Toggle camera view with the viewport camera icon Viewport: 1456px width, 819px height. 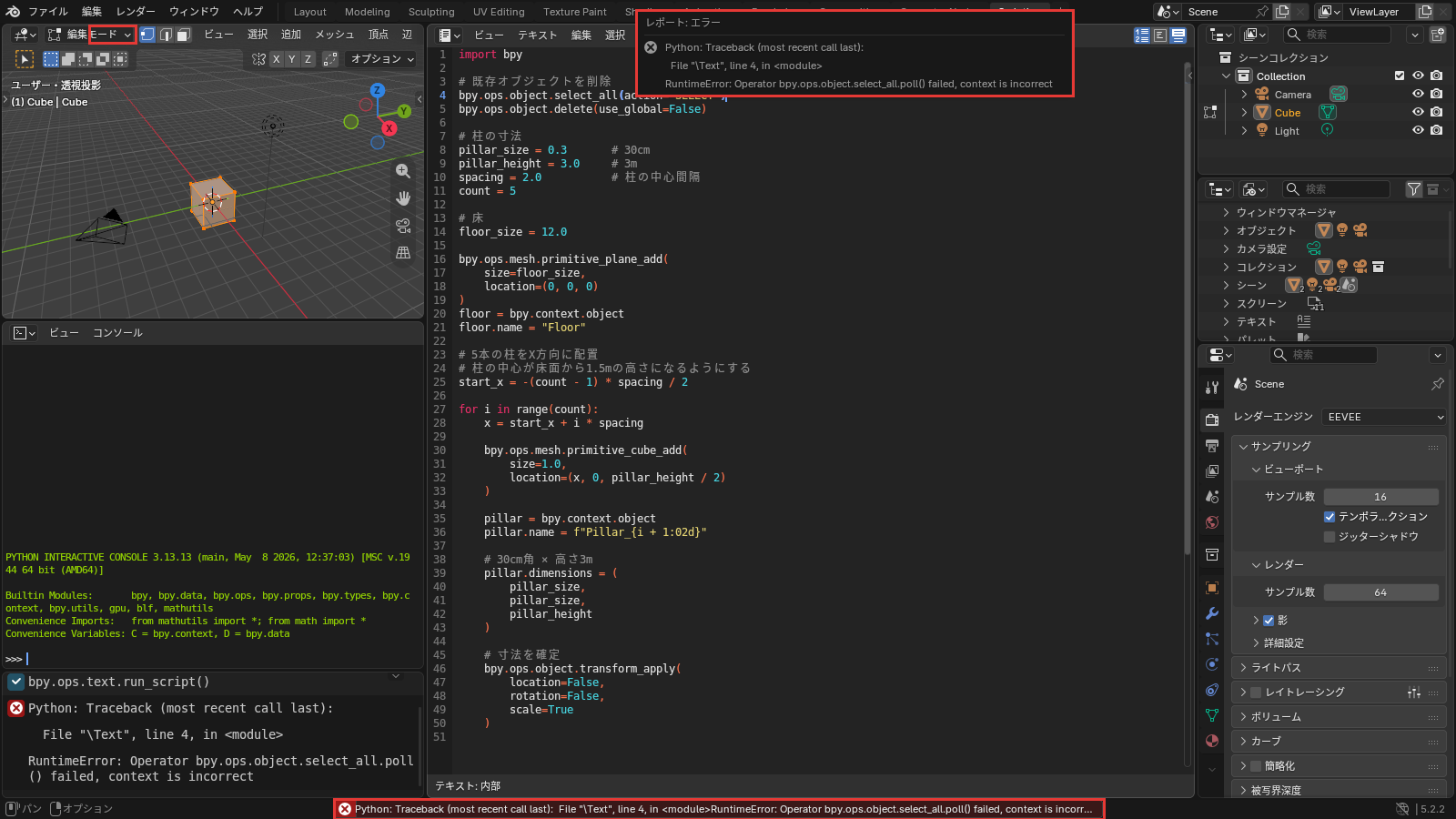coord(403,225)
